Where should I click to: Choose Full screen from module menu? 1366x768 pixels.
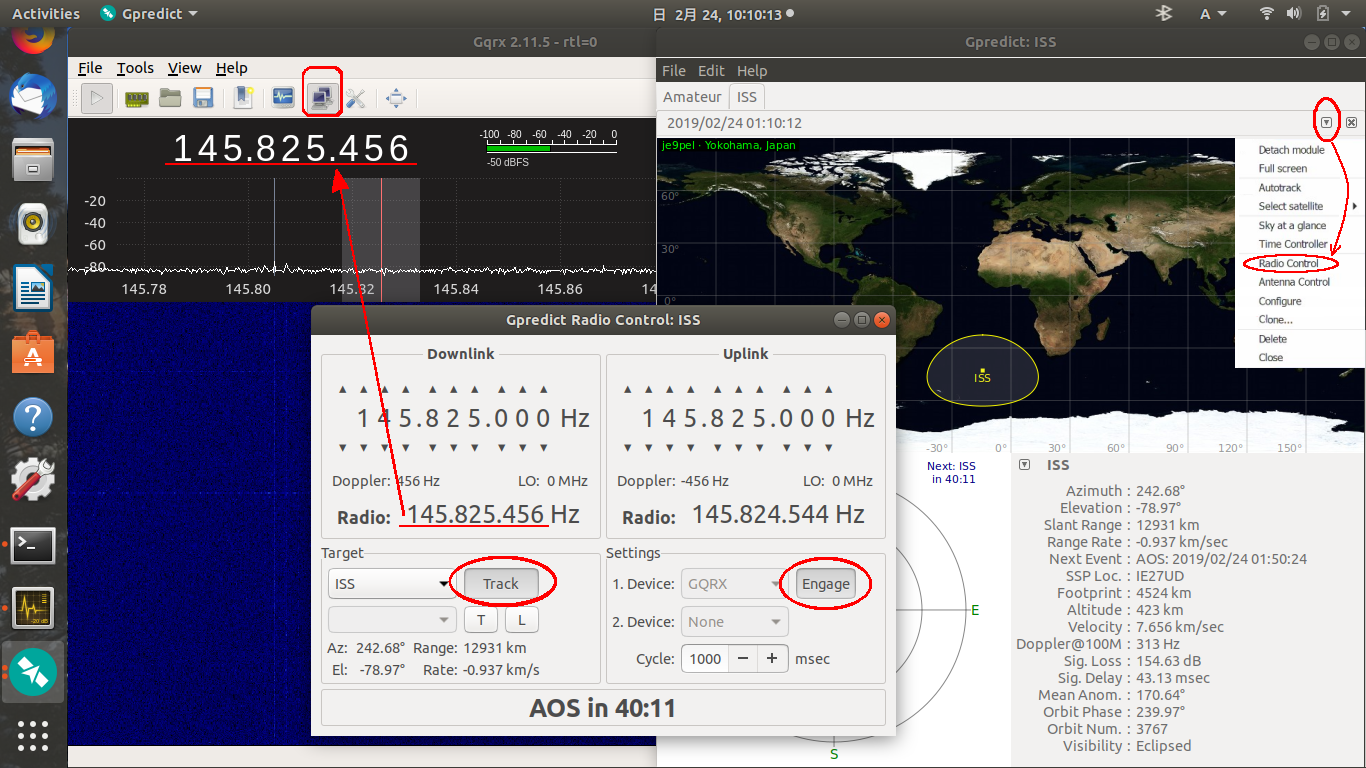click(x=1282, y=169)
